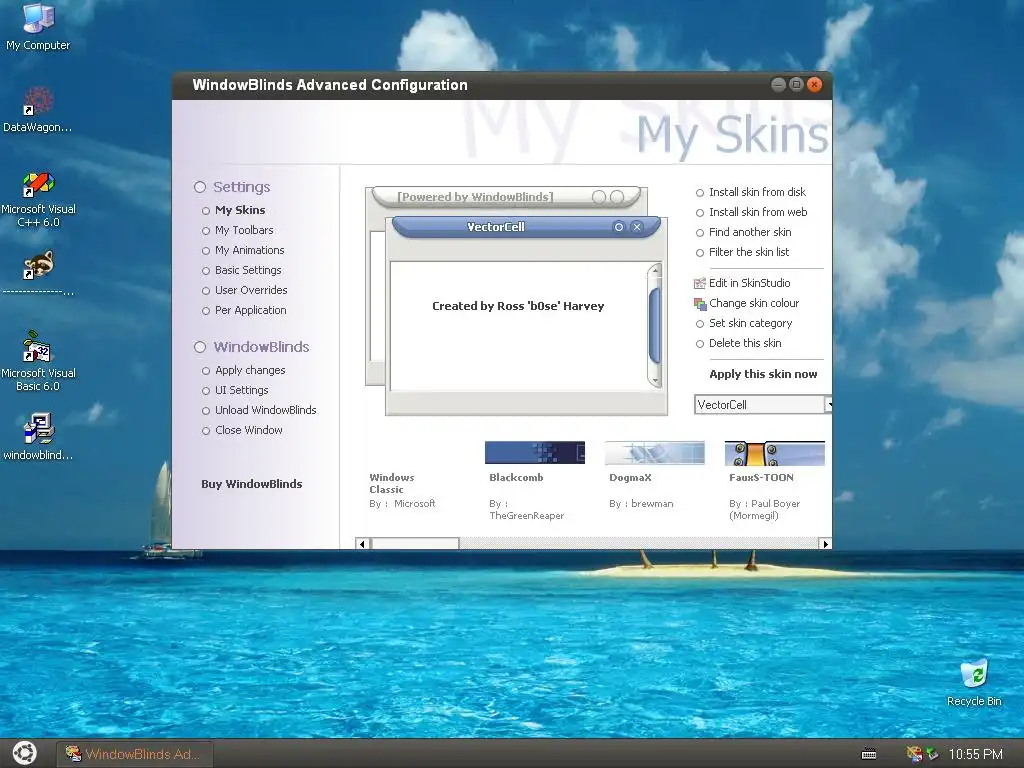Select the DogmaX skin thumbnail
The width and height of the screenshot is (1024, 768).
coord(654,453)
